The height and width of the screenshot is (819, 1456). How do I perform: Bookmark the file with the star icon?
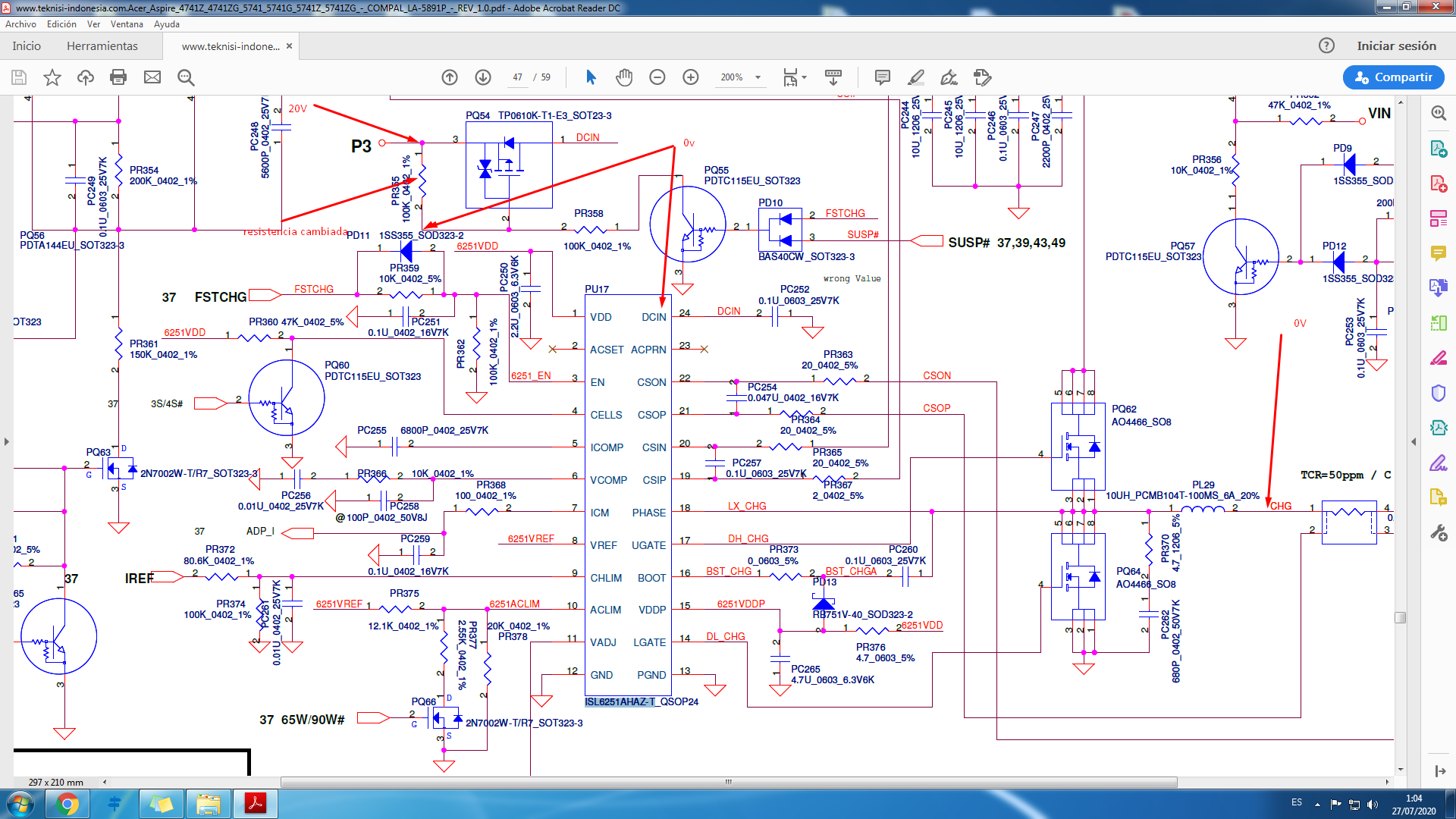tap(52, 77)
